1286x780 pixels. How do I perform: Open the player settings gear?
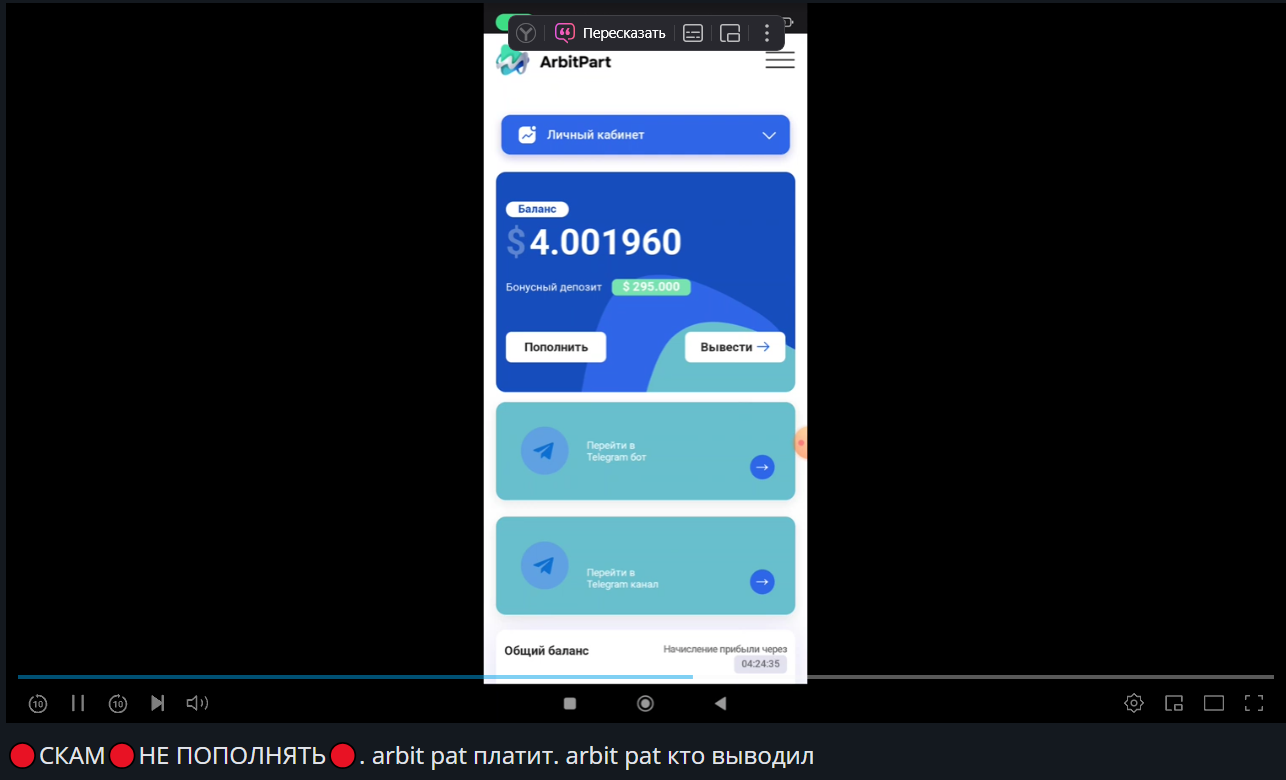[x=1134, y=703]
